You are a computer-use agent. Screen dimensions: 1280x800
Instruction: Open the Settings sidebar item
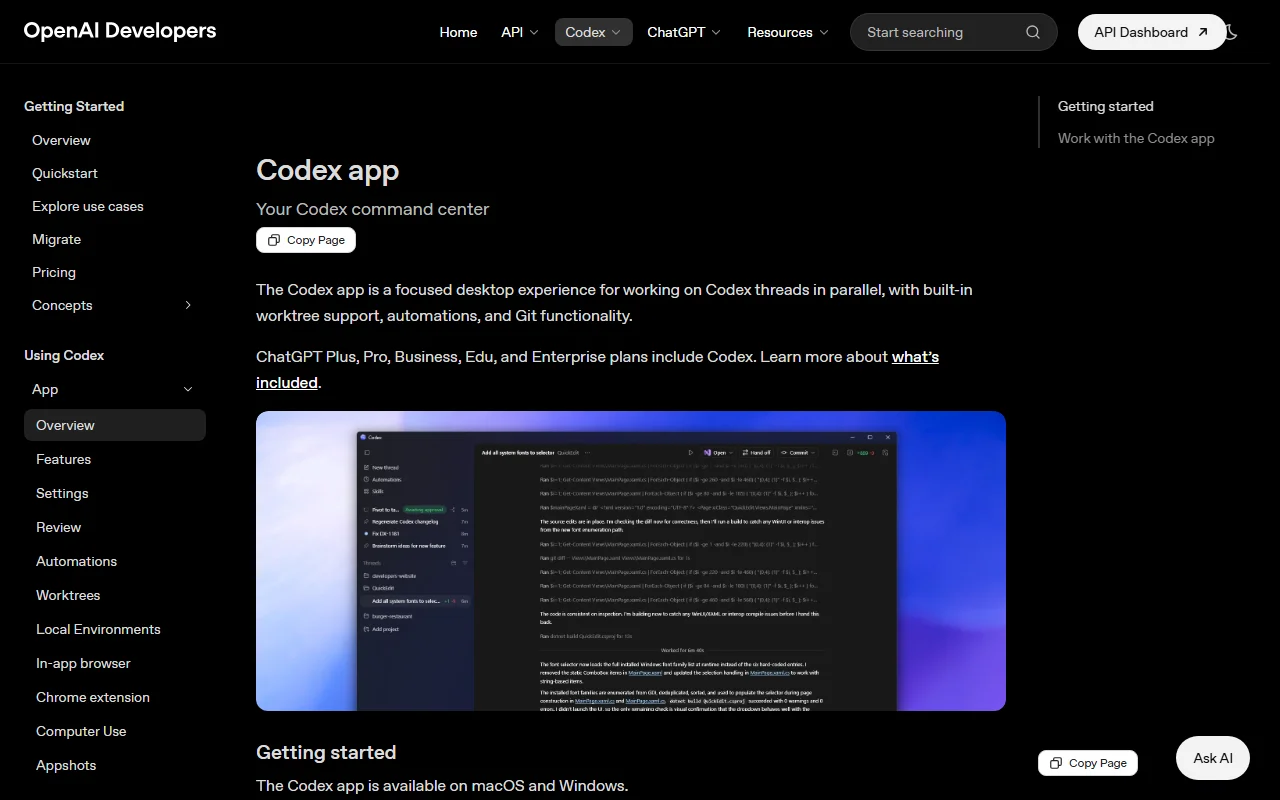point(62,493)
